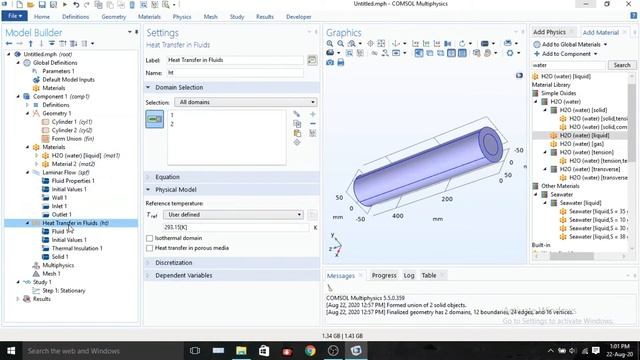Click the taskbar search box
The width and height of the screenshot is (640, 360).
[103, 351]
